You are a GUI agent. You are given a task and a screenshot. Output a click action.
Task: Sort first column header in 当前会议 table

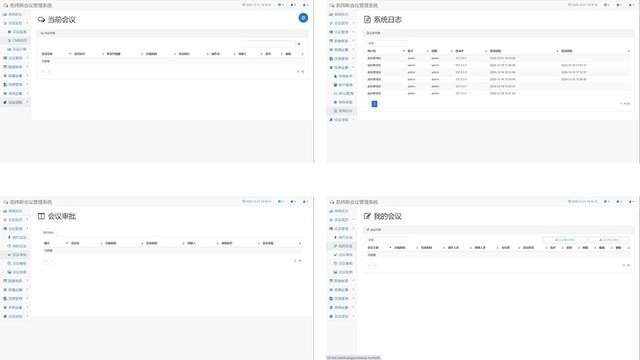tap(56, 54)
